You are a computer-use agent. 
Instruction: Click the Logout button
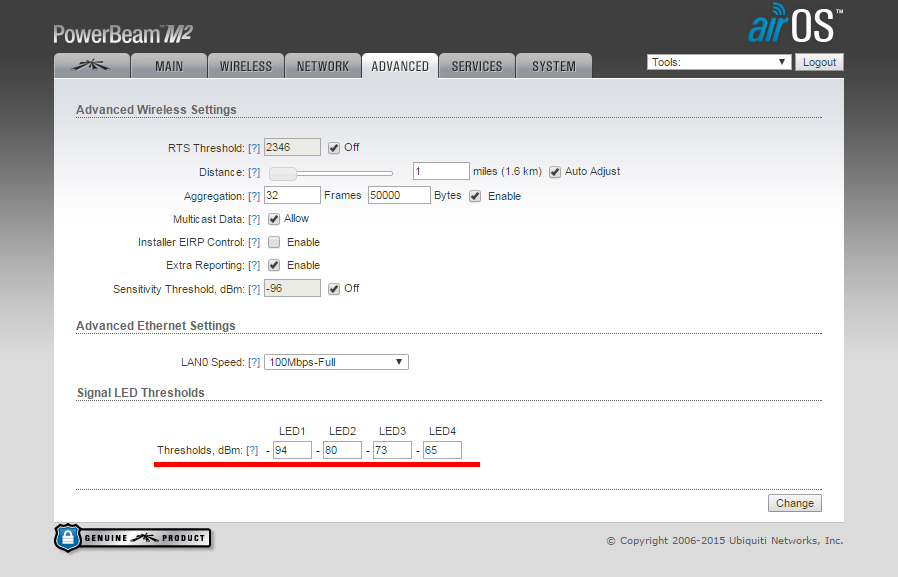click(x=819, y=62)
